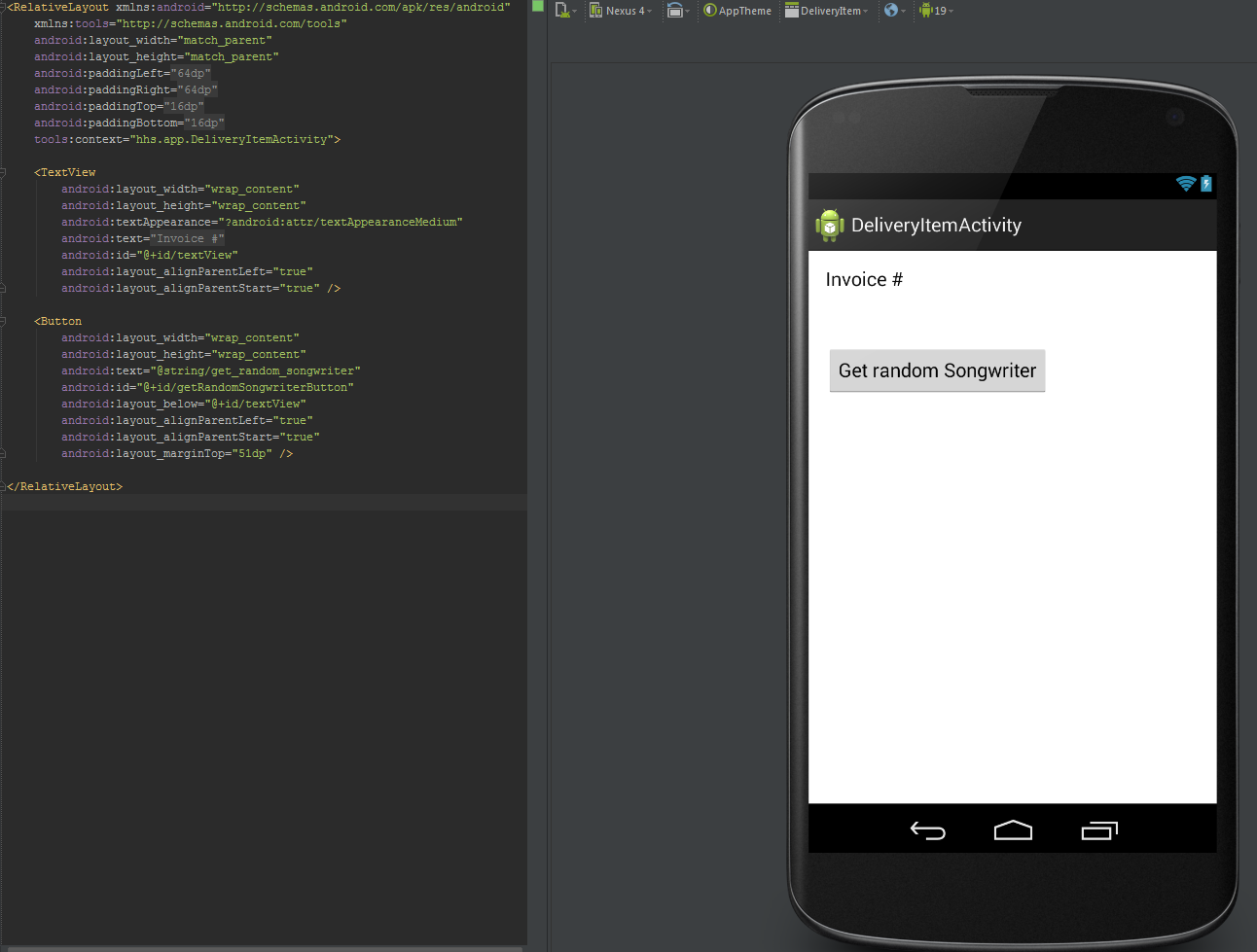Click @+id/getRandomSongwriterButton value

pos(245,388)
